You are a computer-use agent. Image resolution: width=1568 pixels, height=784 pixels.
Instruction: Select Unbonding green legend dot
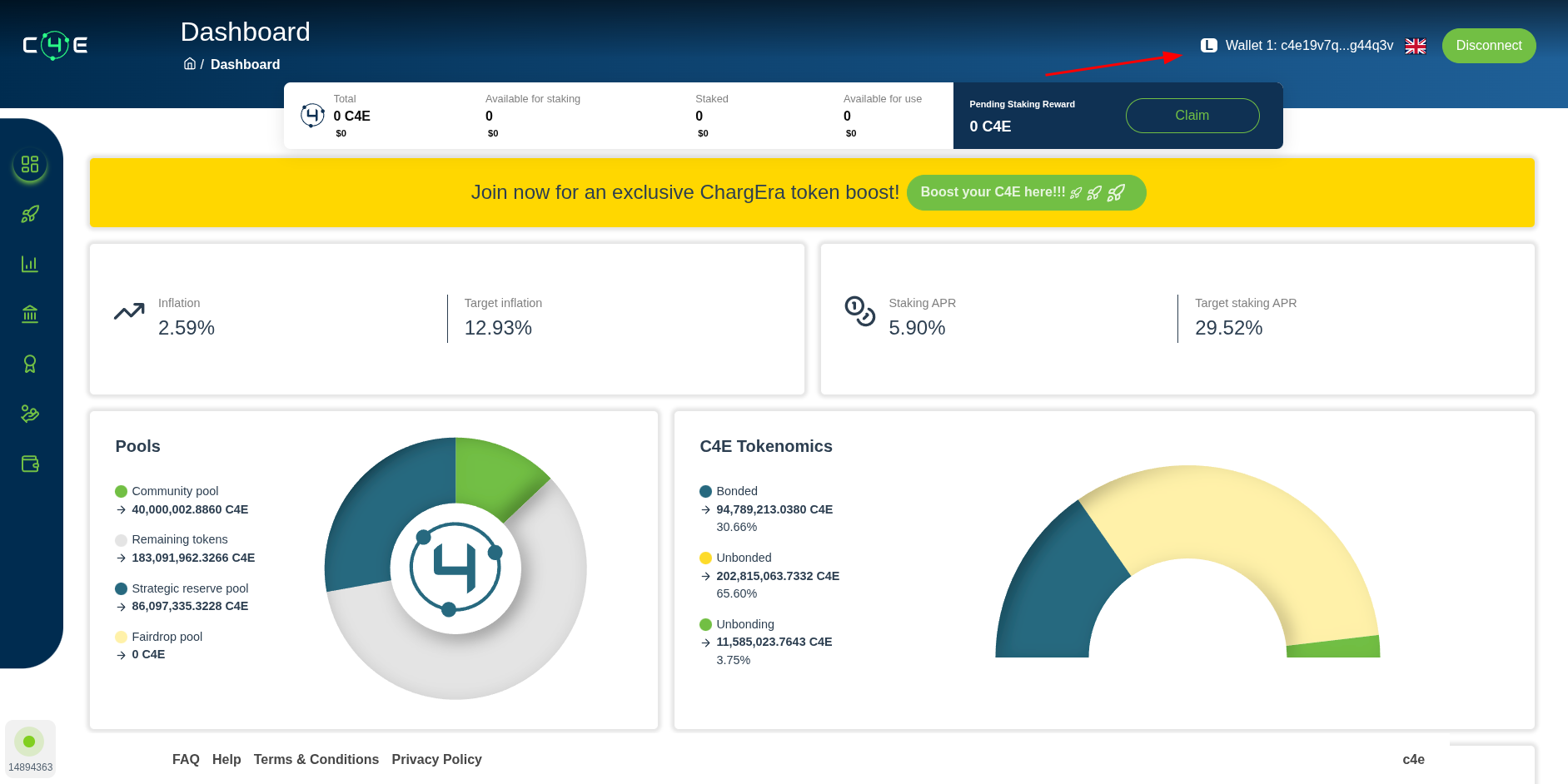tap(706, 624)
